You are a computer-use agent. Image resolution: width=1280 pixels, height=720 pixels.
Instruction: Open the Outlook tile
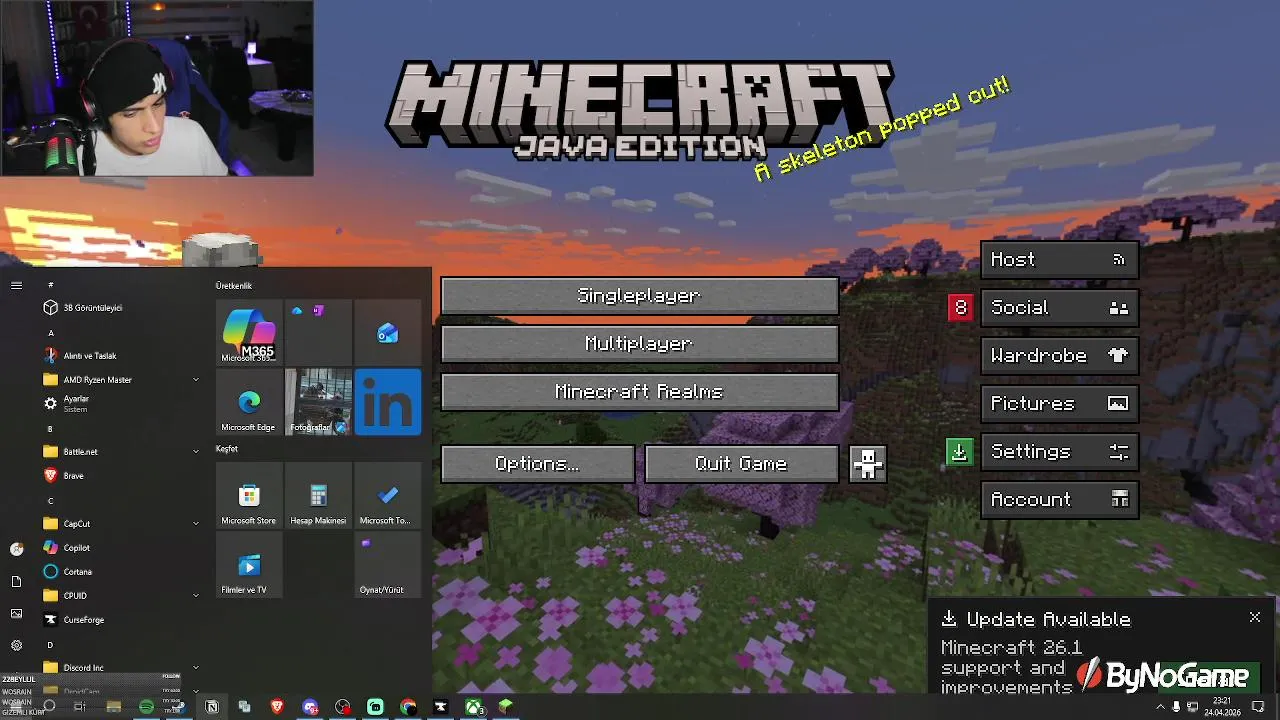point(388,332)
